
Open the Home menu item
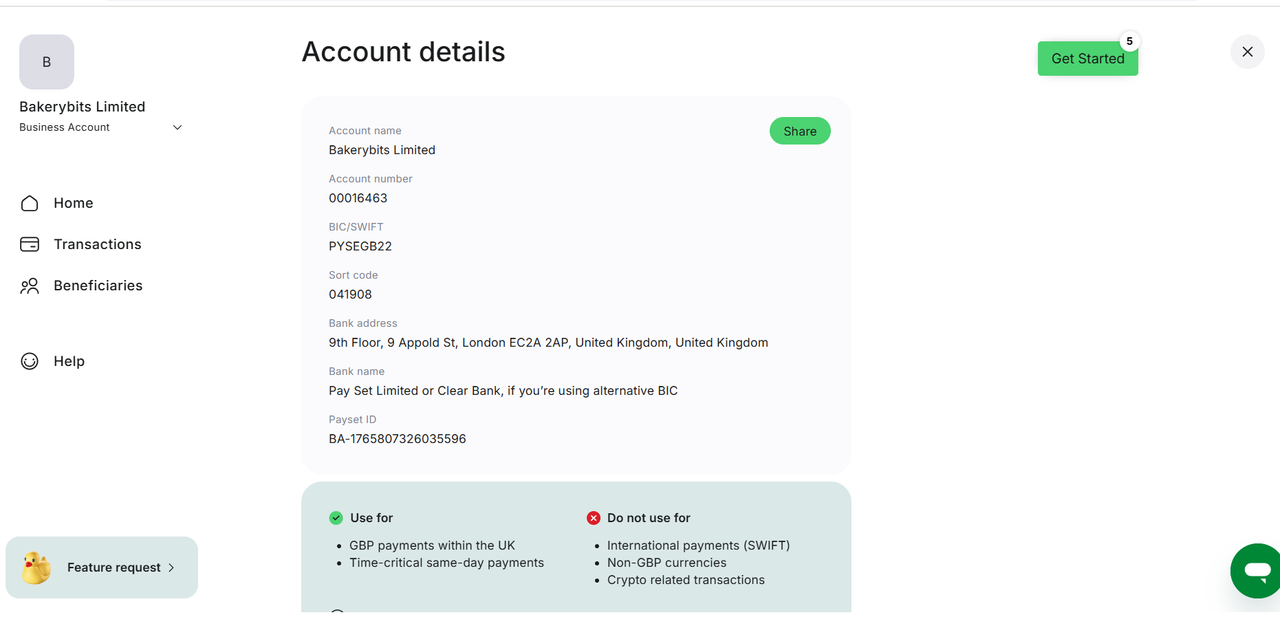(x=73, y=203)
